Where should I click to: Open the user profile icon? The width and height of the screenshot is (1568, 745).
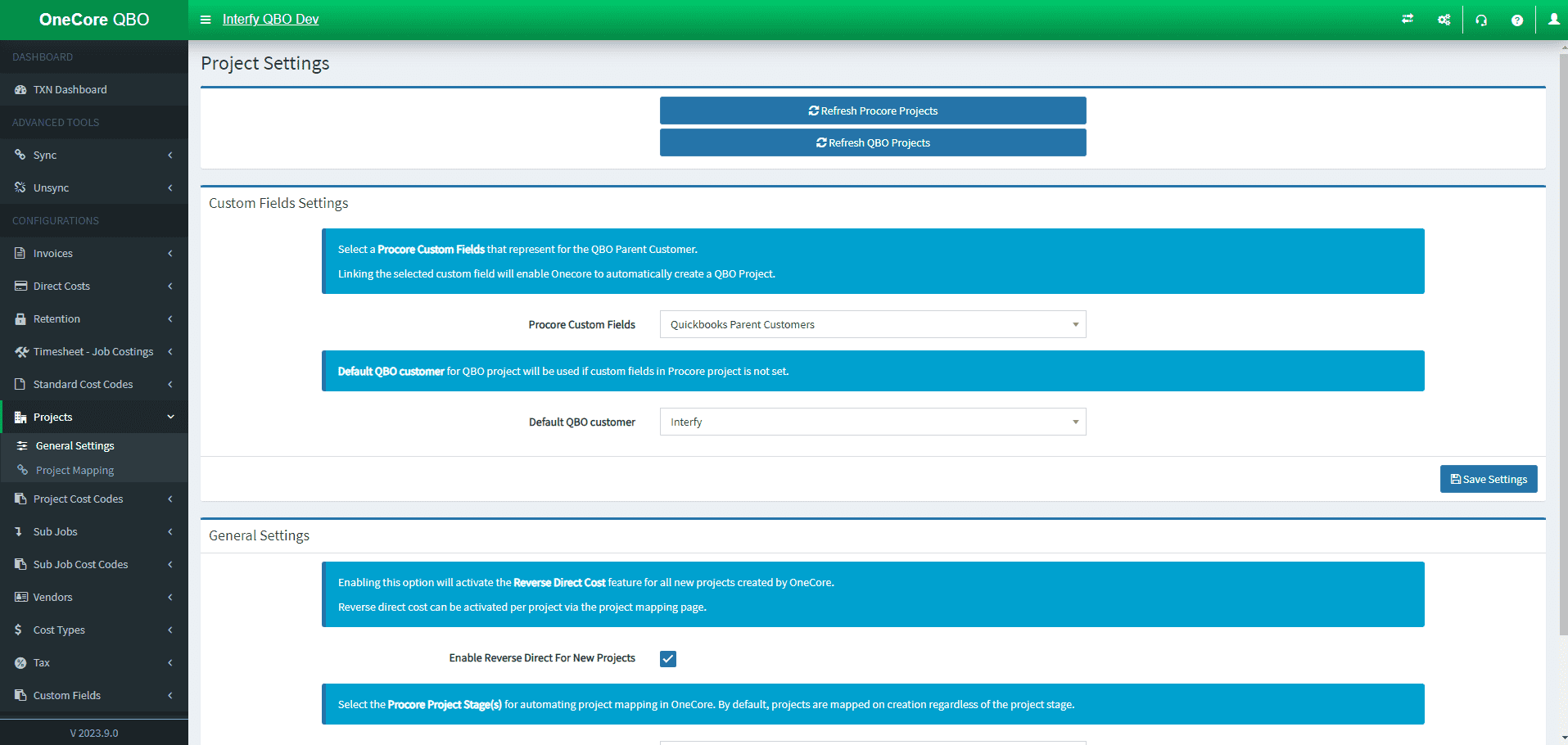[x=1553, y=20]
